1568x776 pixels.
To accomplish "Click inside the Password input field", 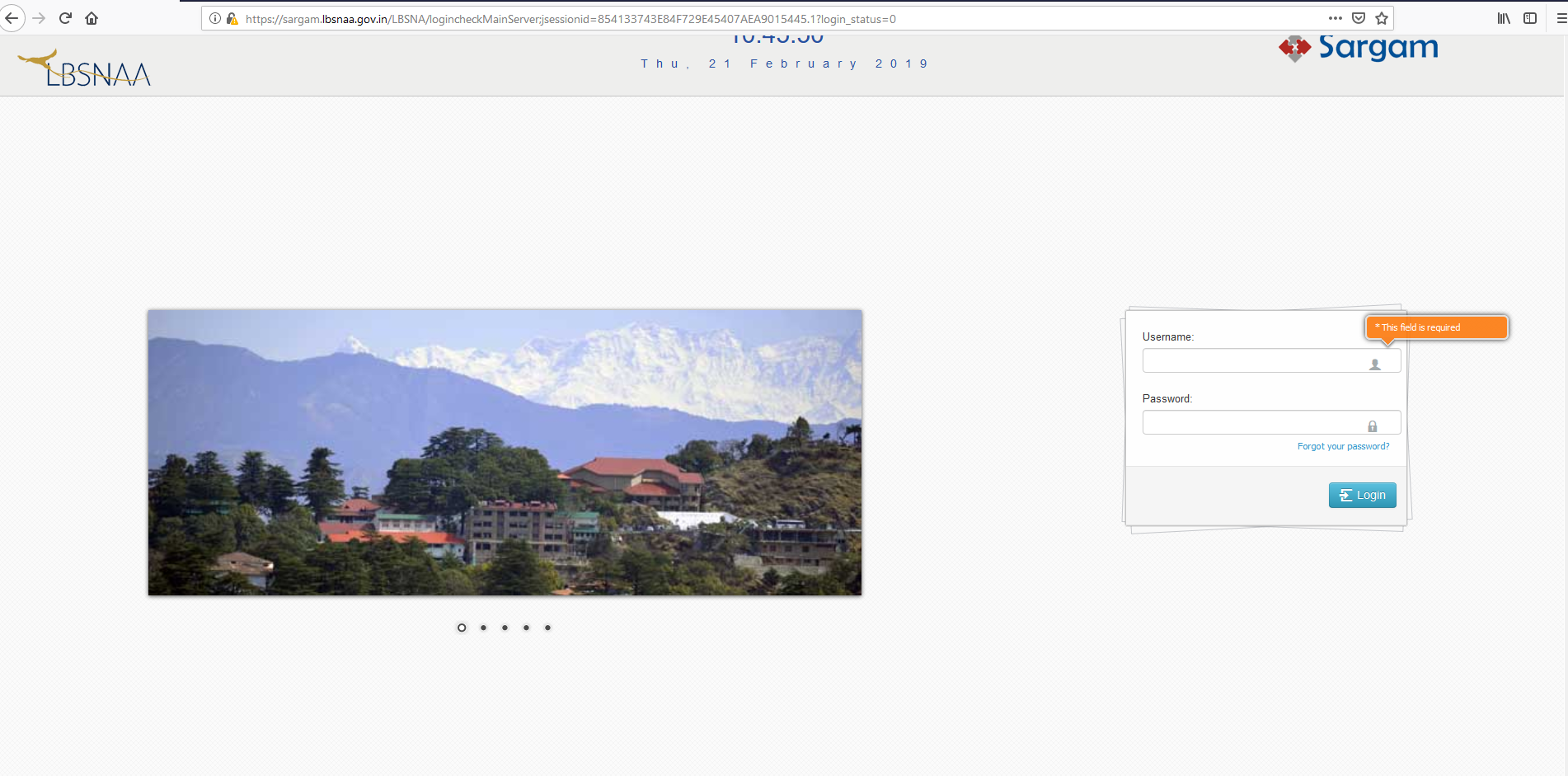I will [x=1261, y=421].
